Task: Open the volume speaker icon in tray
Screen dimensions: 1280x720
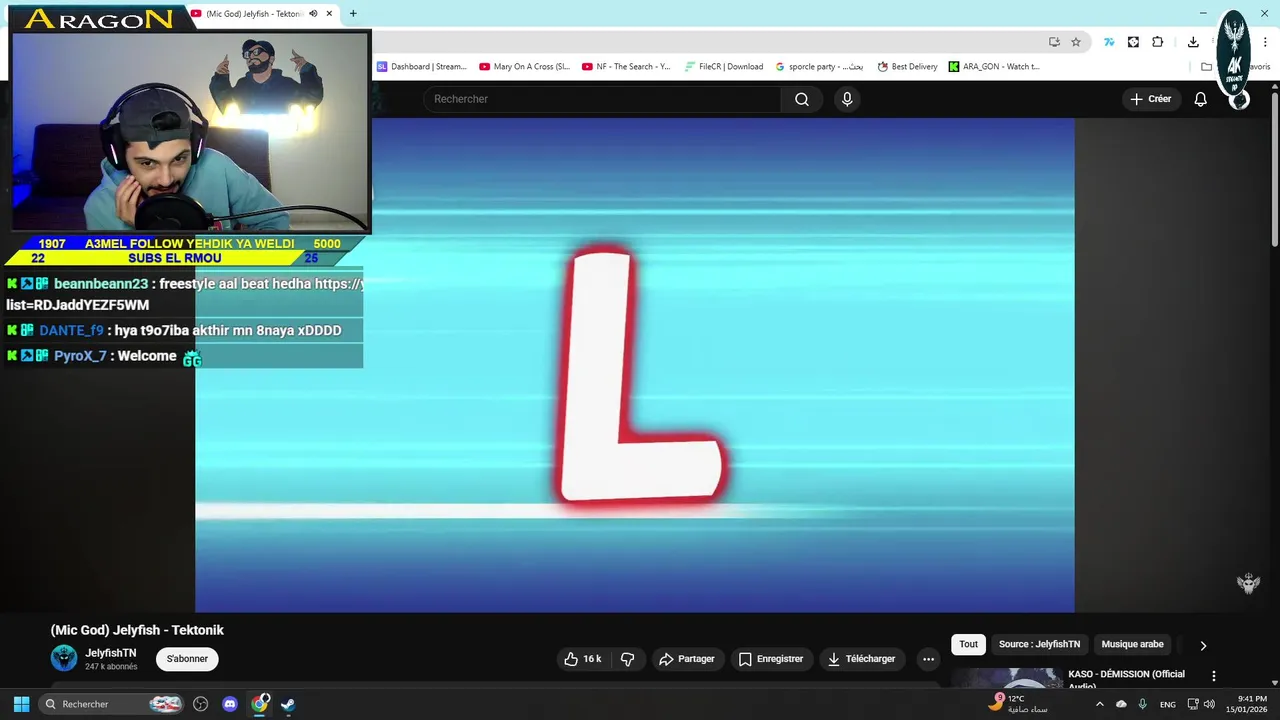Action: click(1209, 704)
